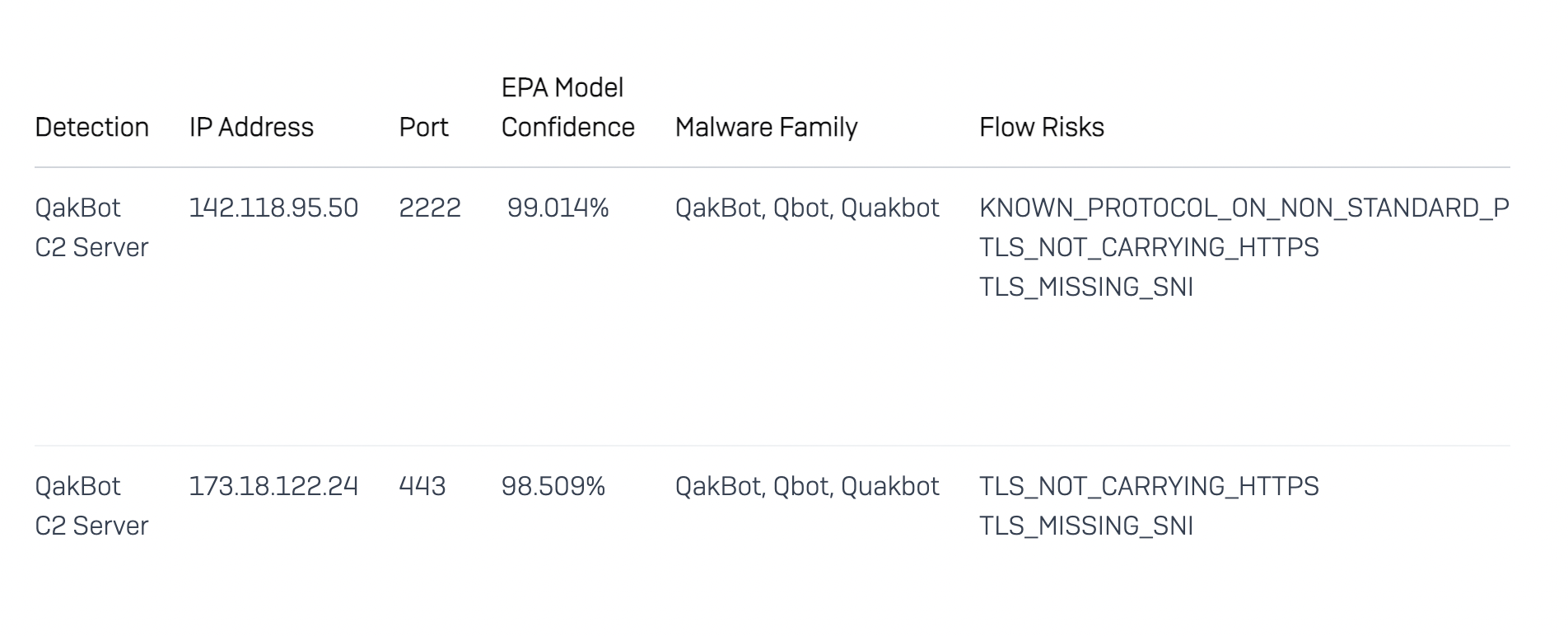The height and width of the screenshot is (636, 1568).
Task: Click port value 443
Action: tap(422, 486)
